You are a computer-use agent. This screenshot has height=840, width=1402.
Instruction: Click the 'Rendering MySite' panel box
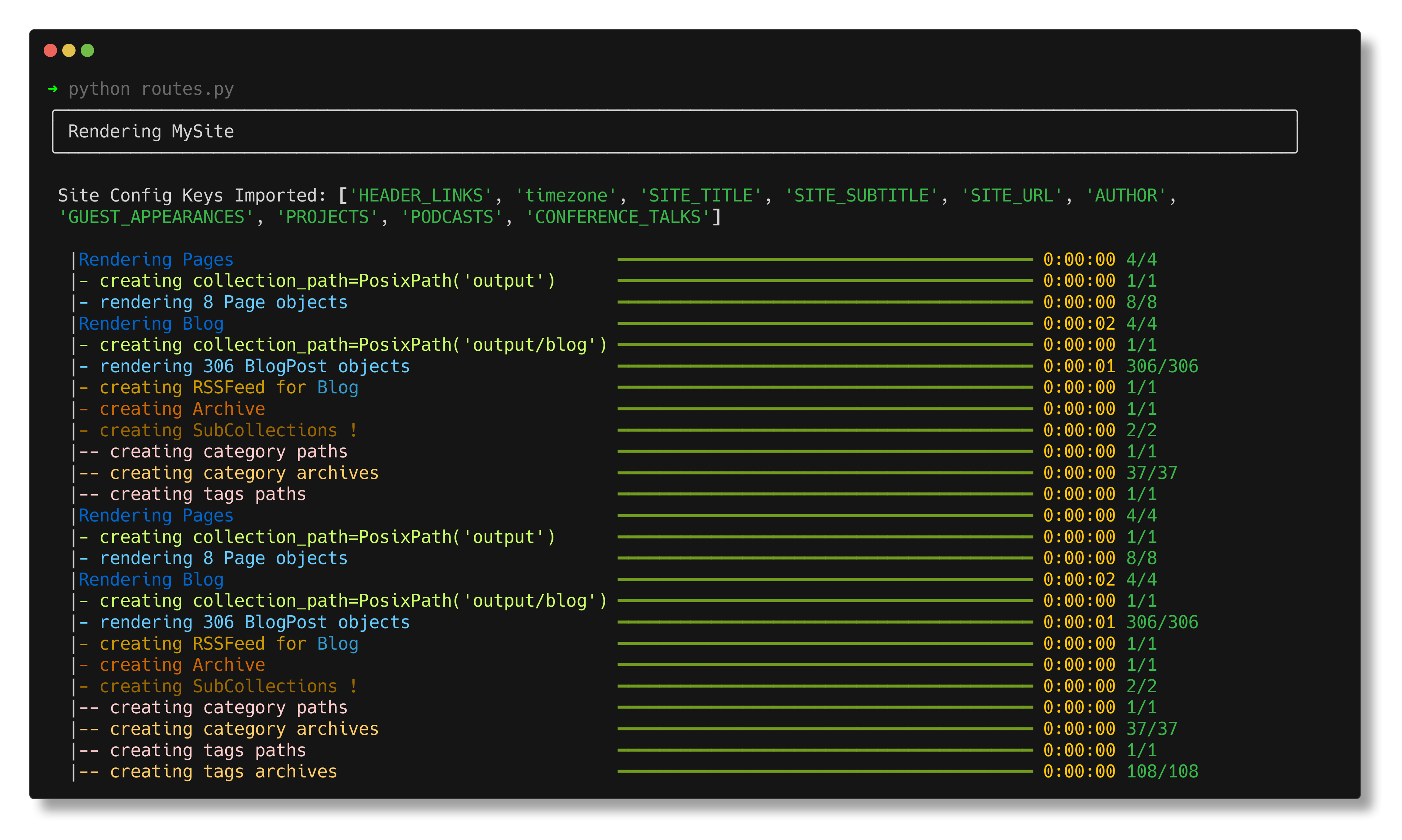(x=675, y=131)
